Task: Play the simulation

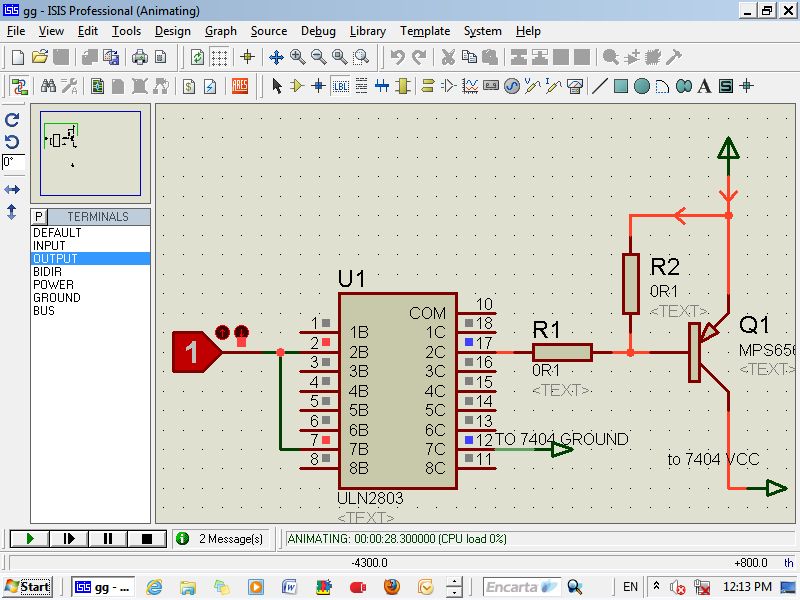Action: [x=30, y=538]
